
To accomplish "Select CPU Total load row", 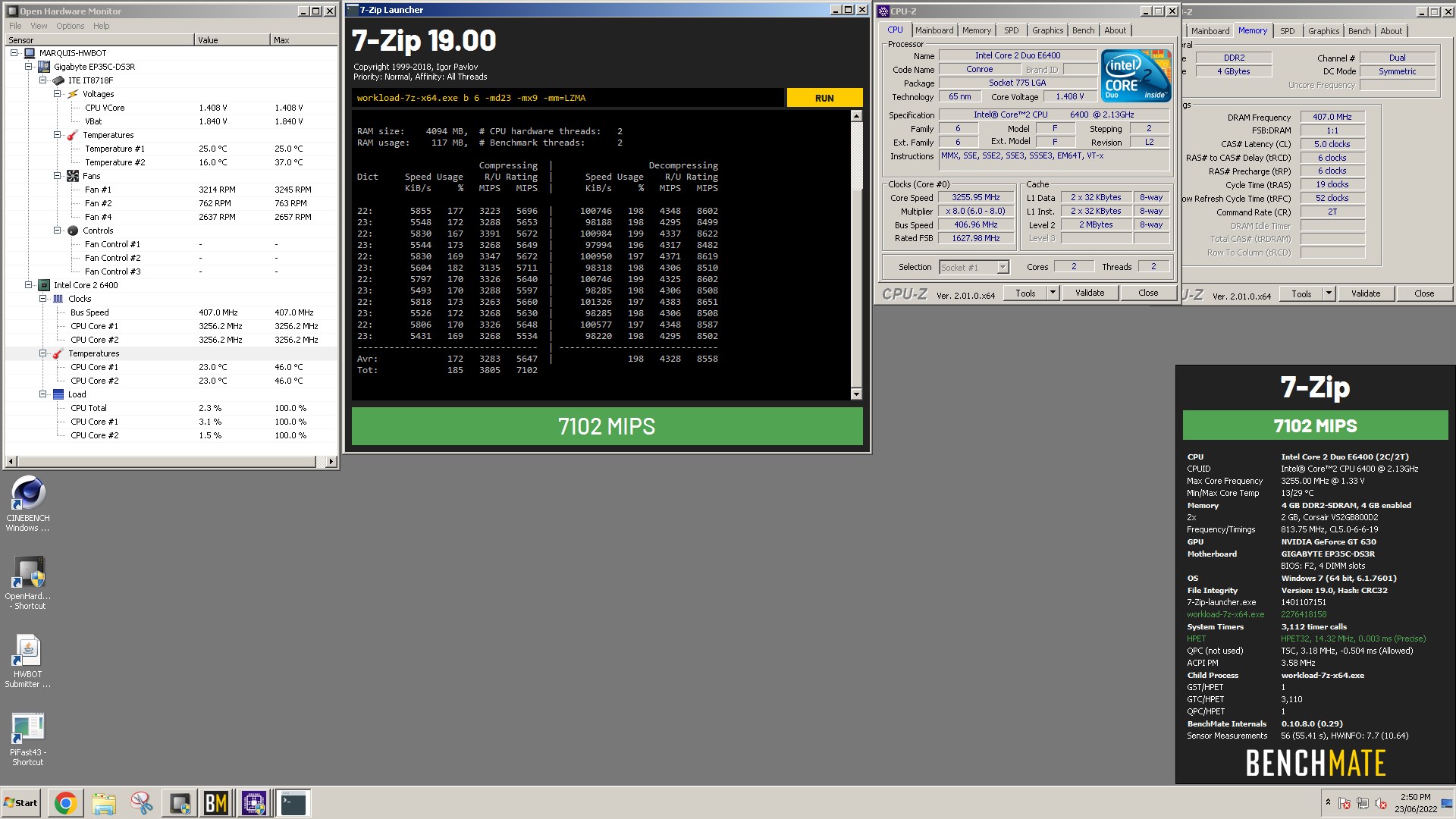I will coord(171,408).
